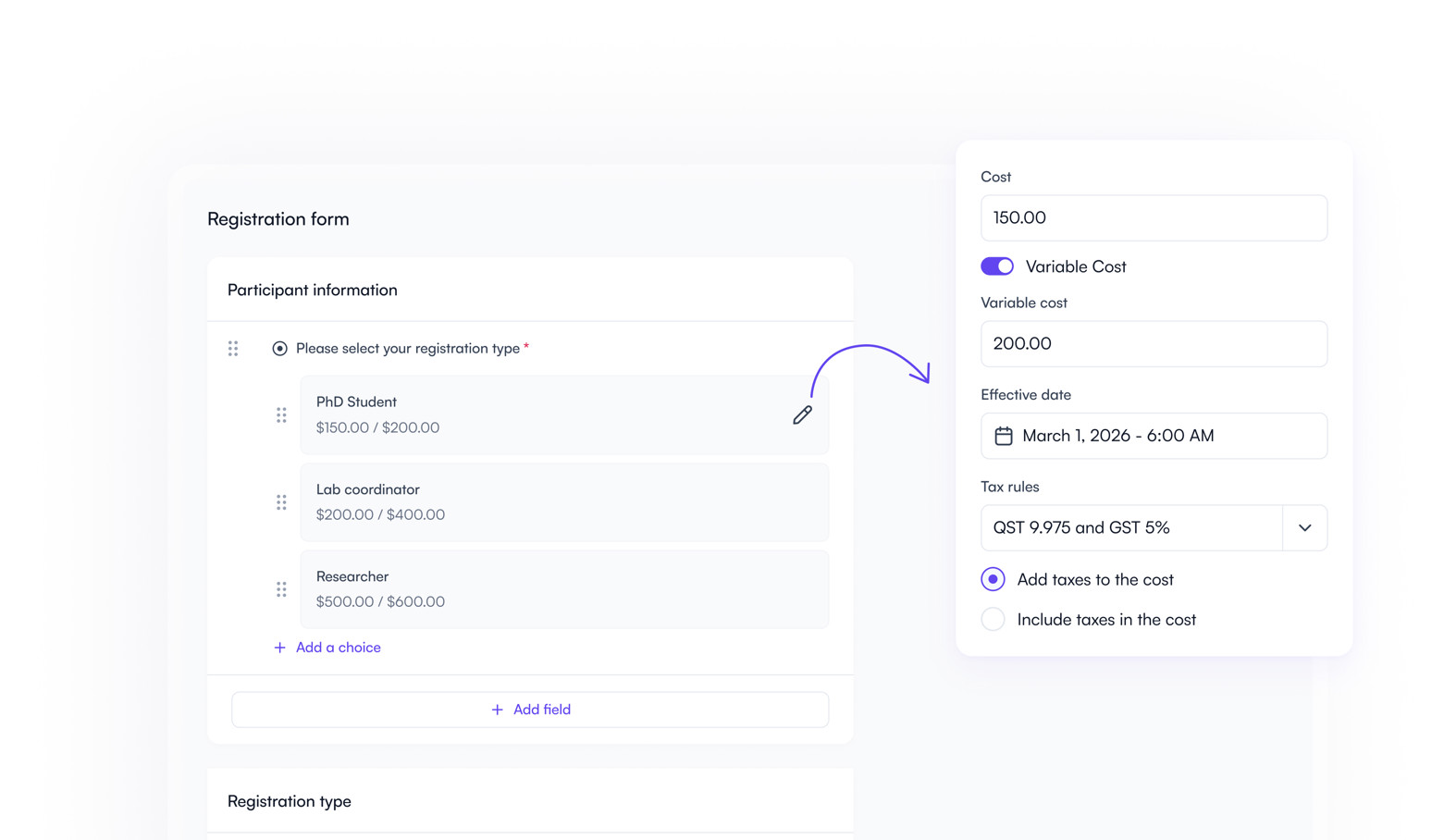Click drag handle beside registration type question
The height and width of the screenshot is (840, 1444).
(x=233, y=349)
